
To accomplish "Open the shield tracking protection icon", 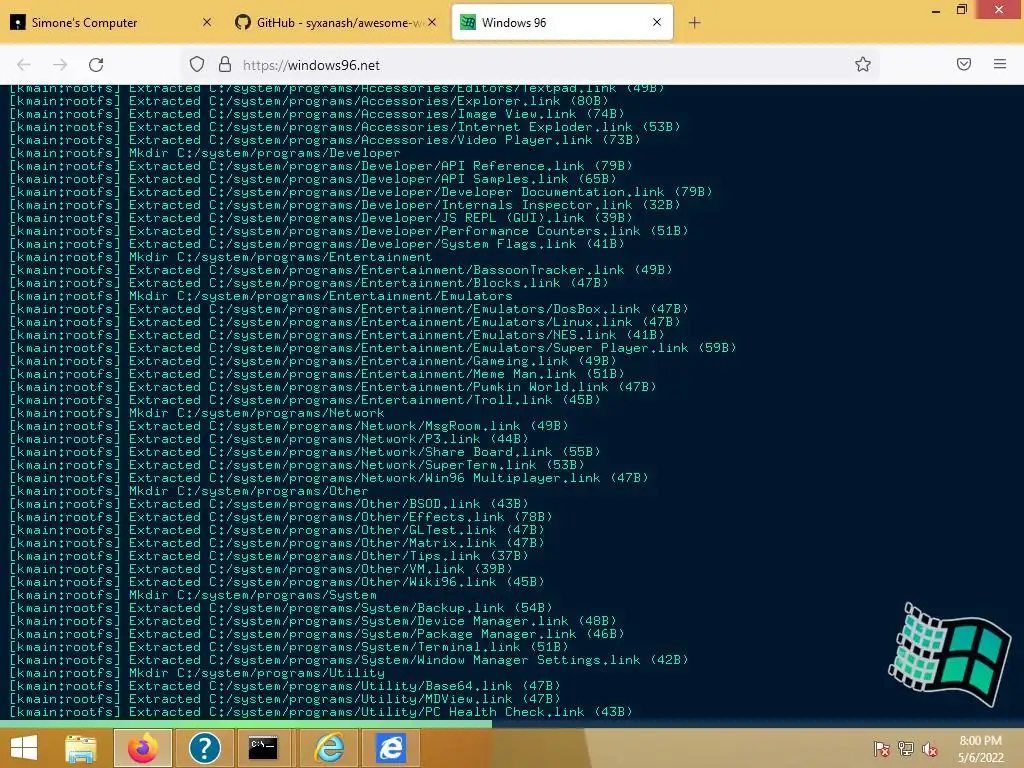I will [197, 64].
